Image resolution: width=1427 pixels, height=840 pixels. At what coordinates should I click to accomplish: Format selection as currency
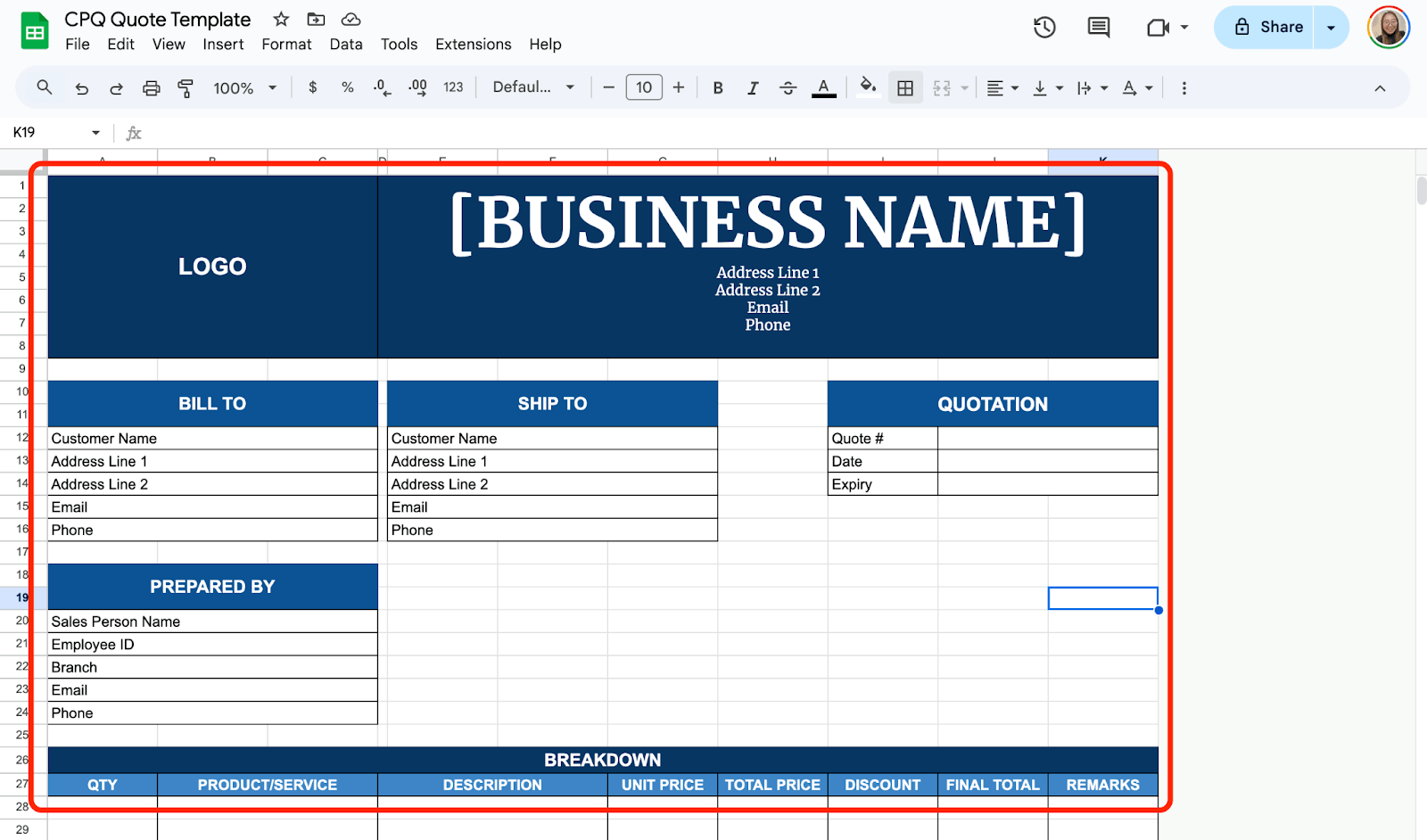pyautogui.click(x=312, y=87)
